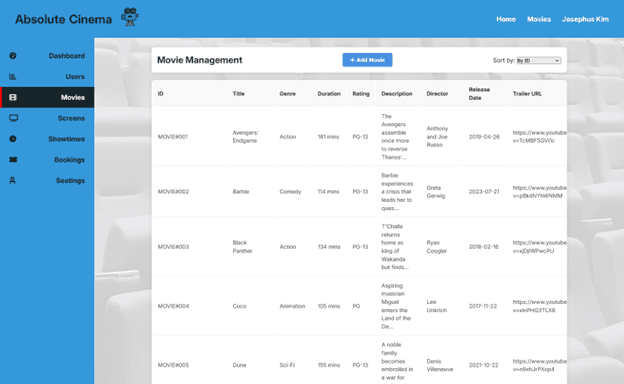
Task: Open Bookings in the sidebar
Action: pyautogui.click(x=47, y=160)
